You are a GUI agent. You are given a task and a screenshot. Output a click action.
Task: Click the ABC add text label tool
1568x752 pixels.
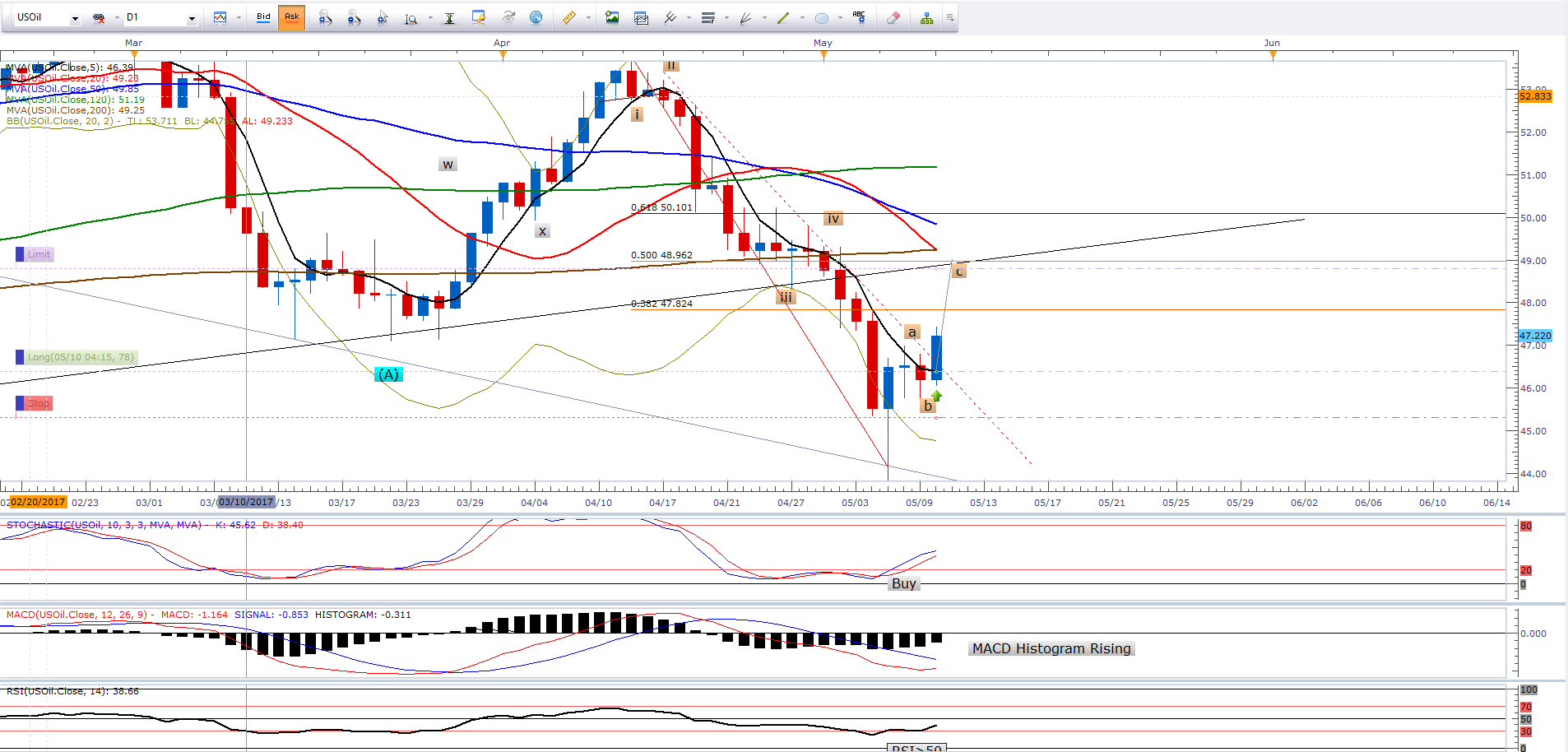coord(859,17)
